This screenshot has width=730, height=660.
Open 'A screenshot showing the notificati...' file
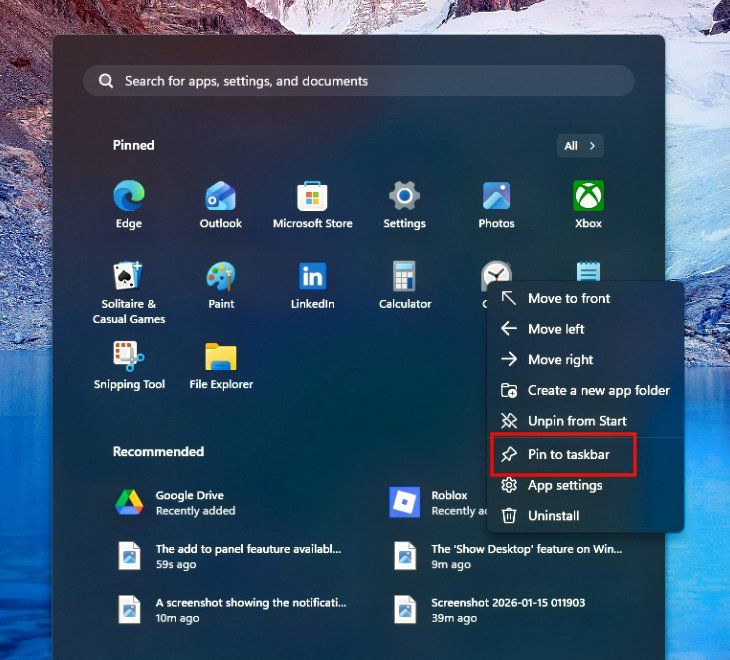point(232,610)
